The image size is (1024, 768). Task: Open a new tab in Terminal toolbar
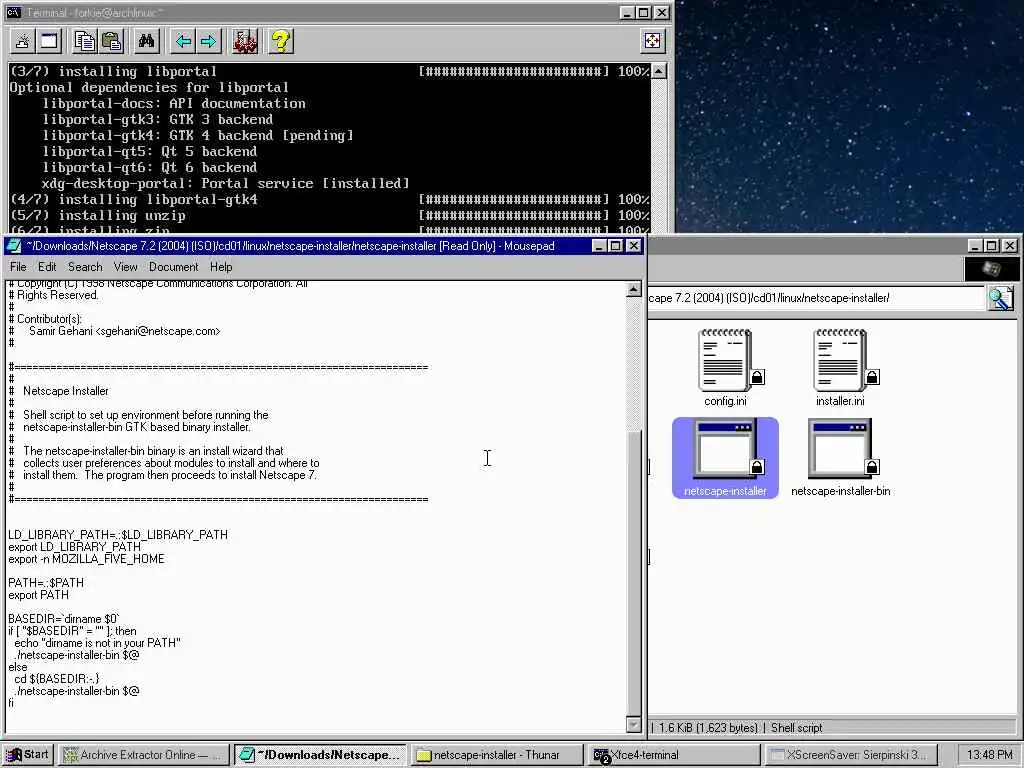coord(22,42)
